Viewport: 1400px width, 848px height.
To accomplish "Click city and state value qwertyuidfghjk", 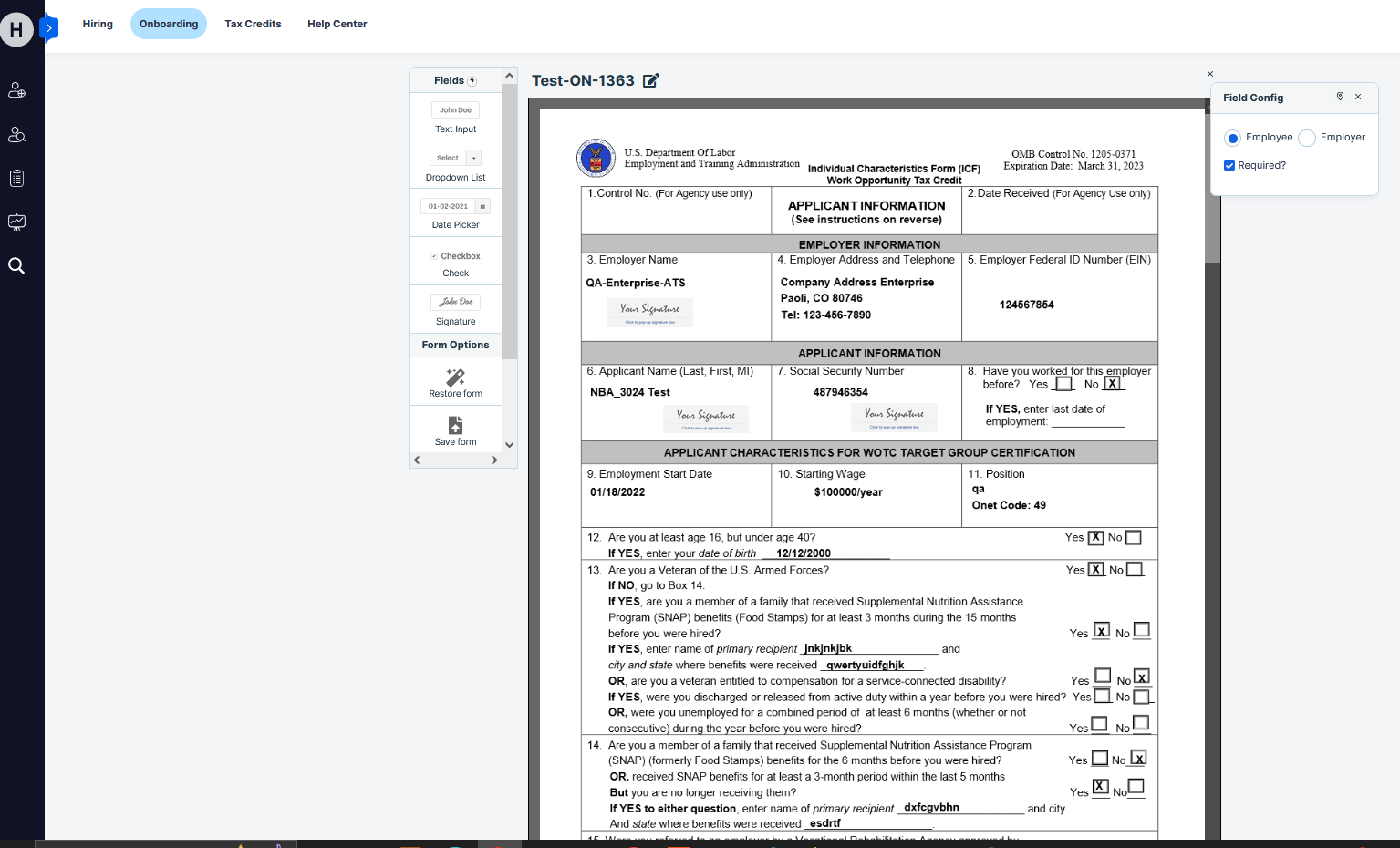I will (x=866, y=665).
